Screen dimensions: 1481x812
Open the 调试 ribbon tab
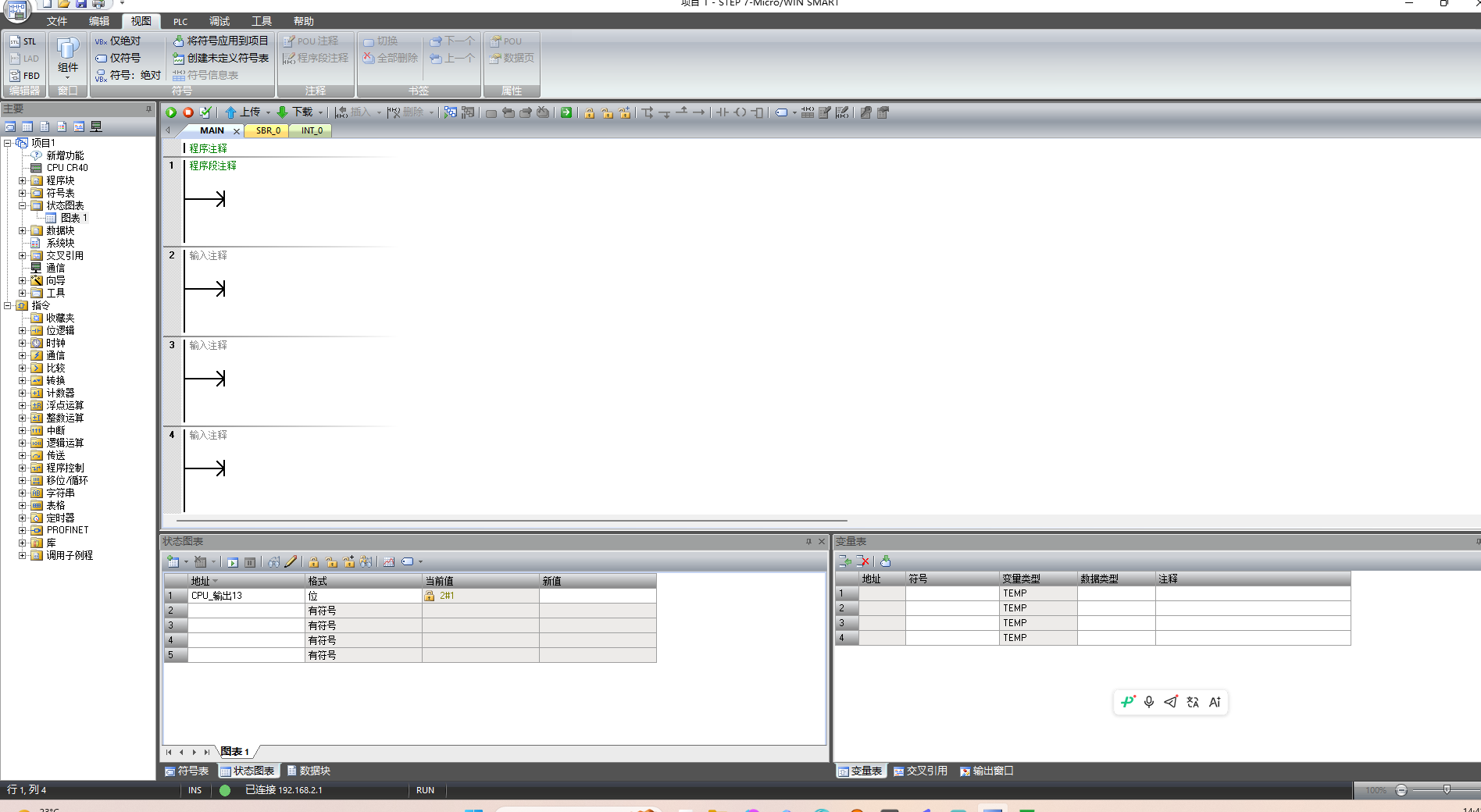click(219, 22)
